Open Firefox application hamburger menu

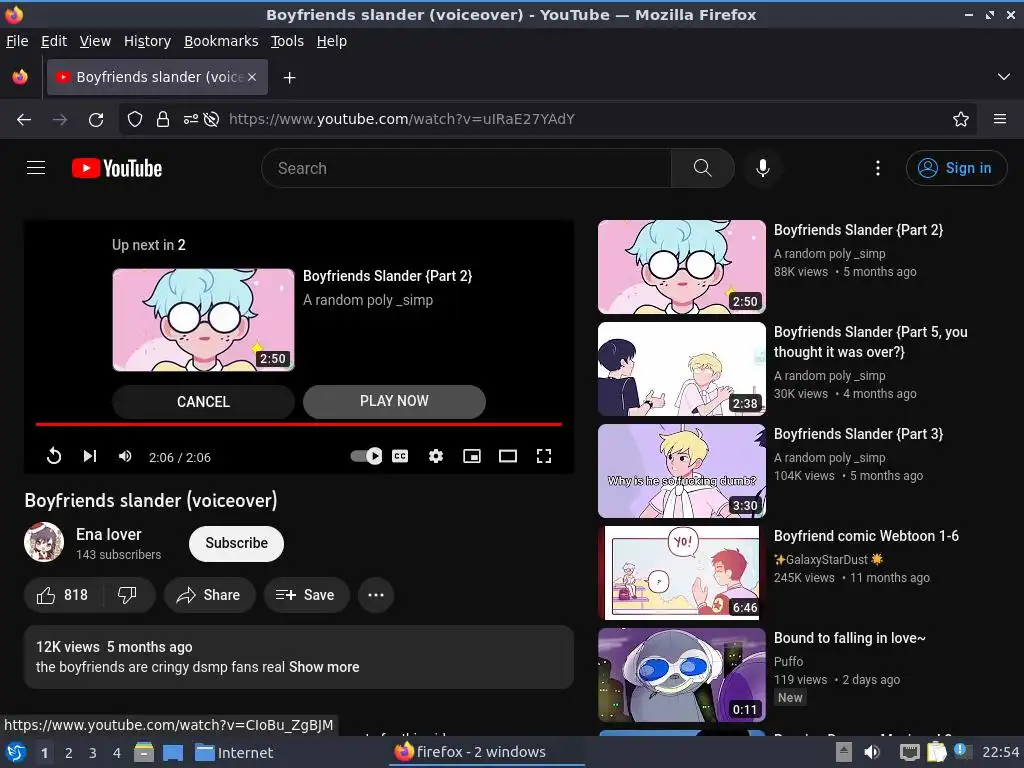pos(1000,119)
